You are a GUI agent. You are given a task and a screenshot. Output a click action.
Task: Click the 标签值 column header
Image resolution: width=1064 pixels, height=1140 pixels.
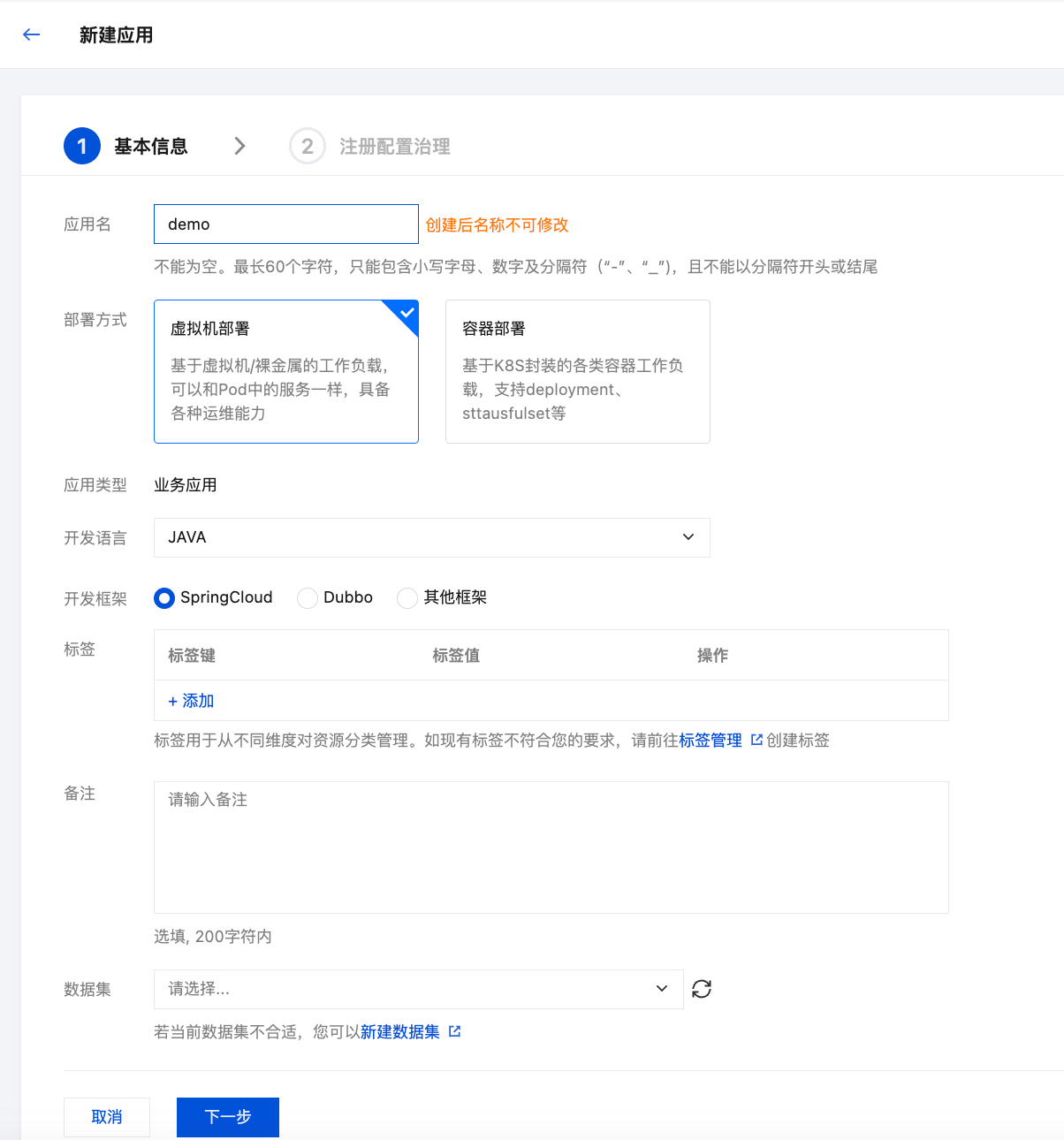click(456, 656)
